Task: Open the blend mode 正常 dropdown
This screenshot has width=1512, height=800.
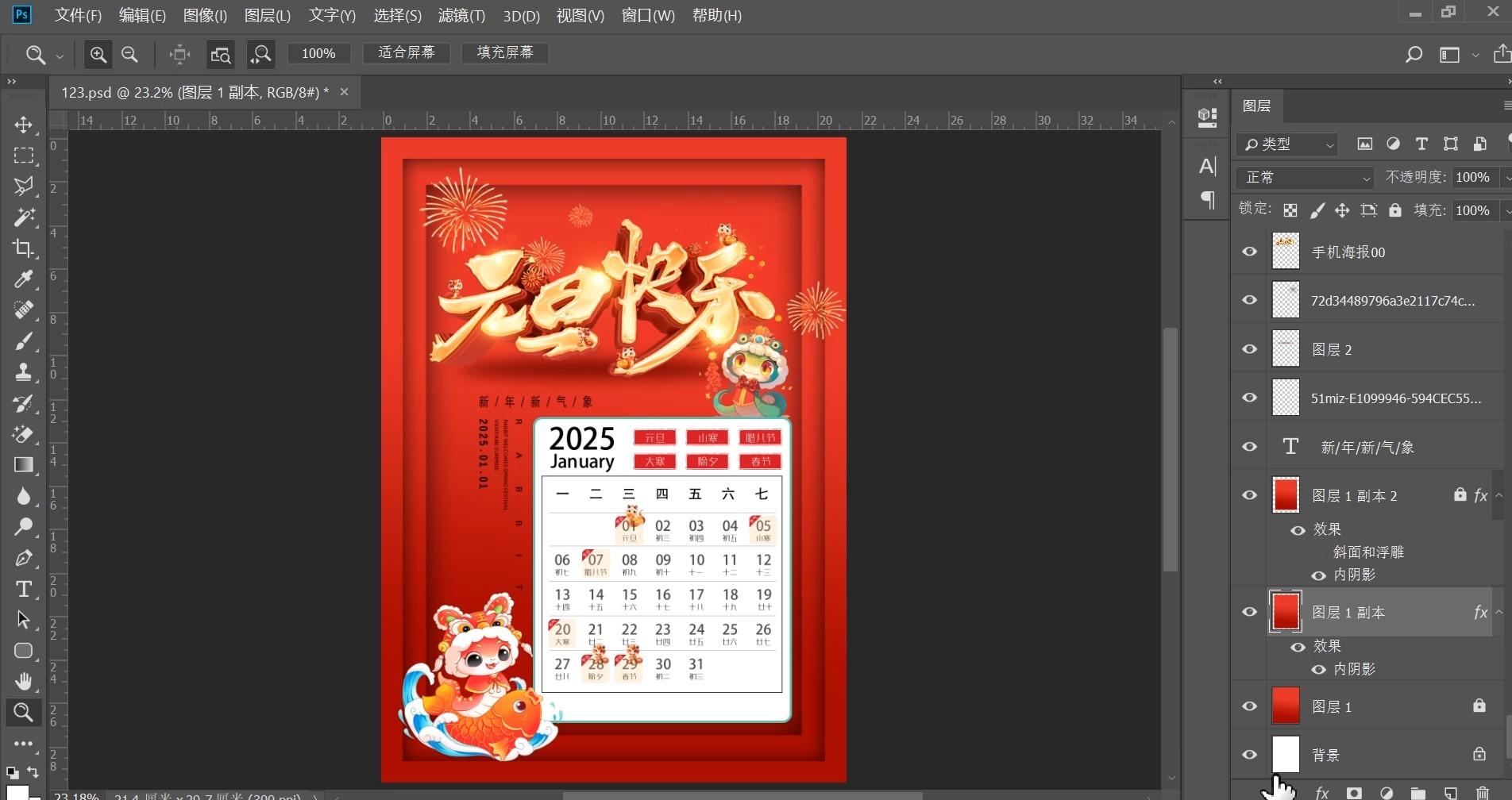Action: point(1305,177)
